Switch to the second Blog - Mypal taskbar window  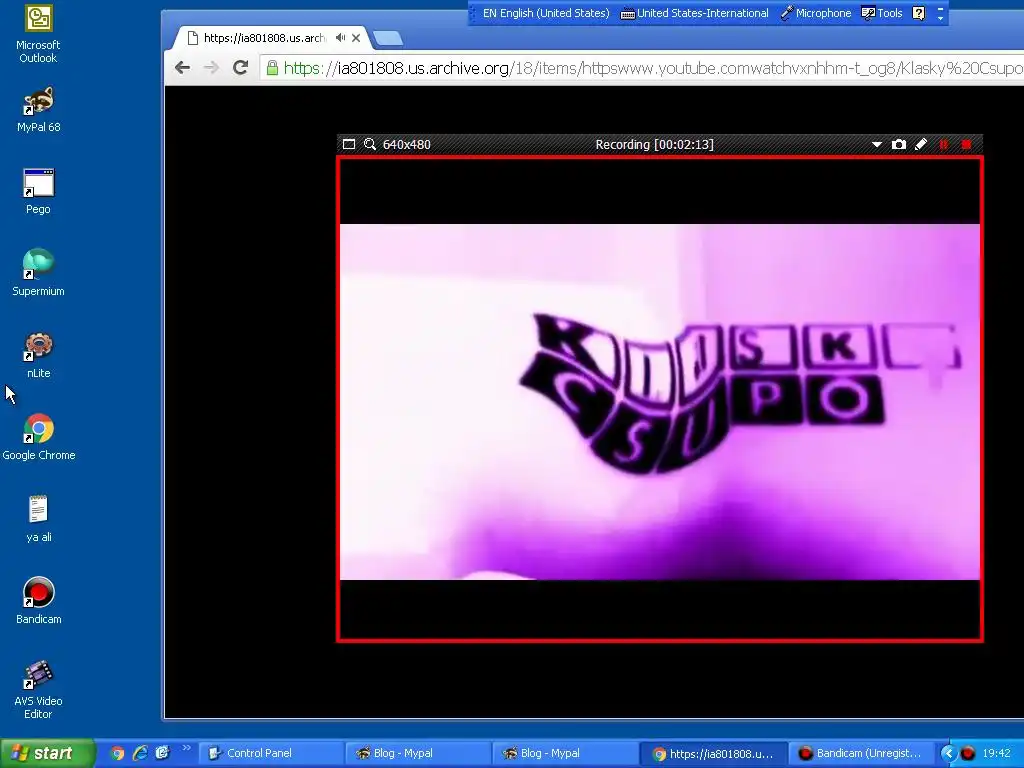(565, 753)
